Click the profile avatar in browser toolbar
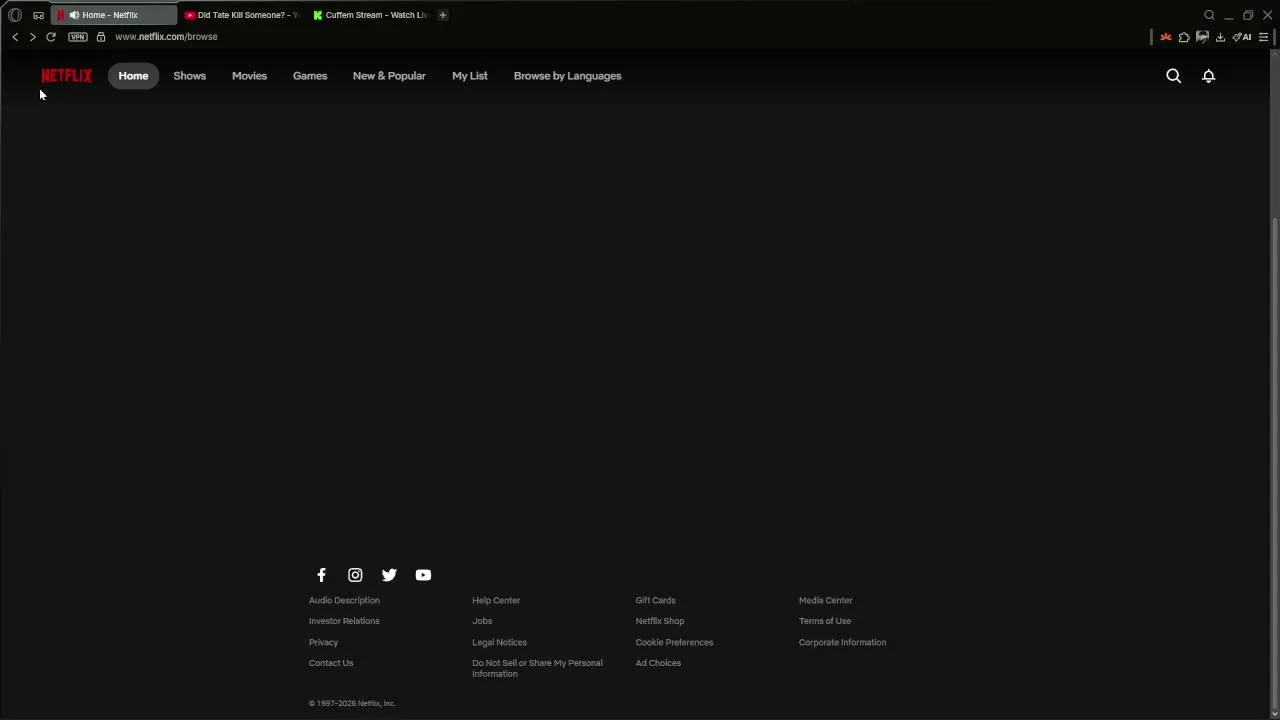 [1202, 37]
